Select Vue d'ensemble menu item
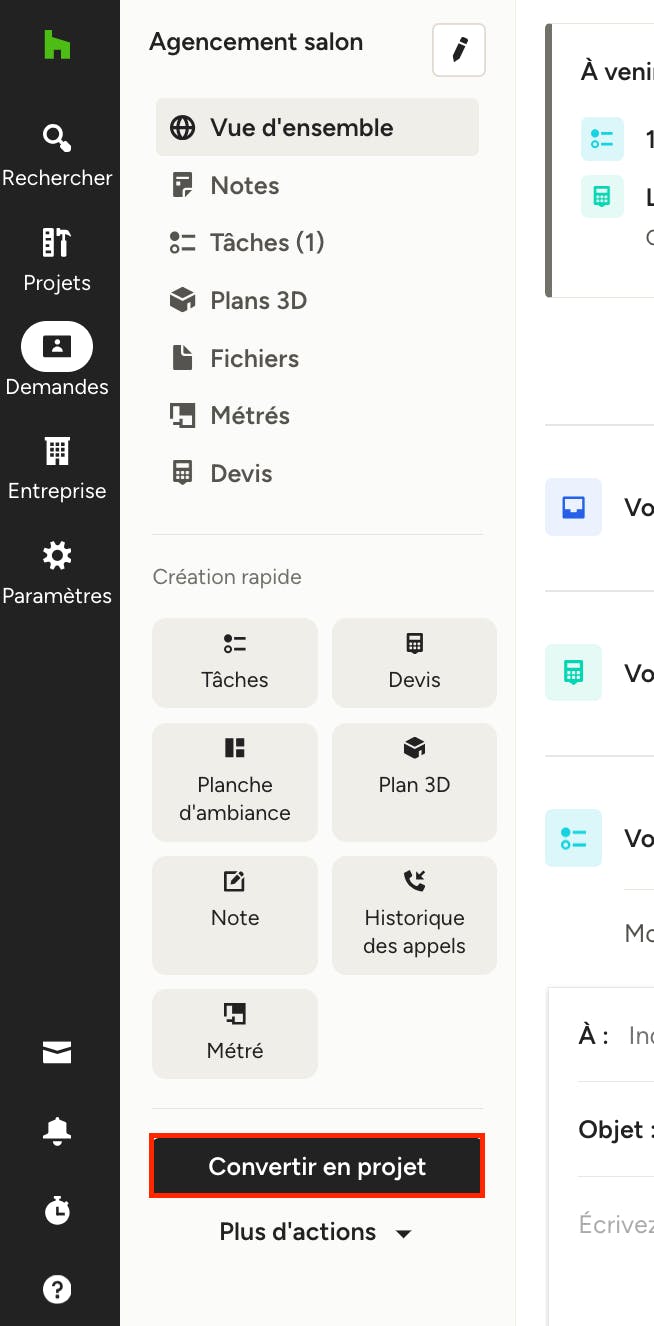Screen dimensions: 654x1326 [x=317, y=127]
